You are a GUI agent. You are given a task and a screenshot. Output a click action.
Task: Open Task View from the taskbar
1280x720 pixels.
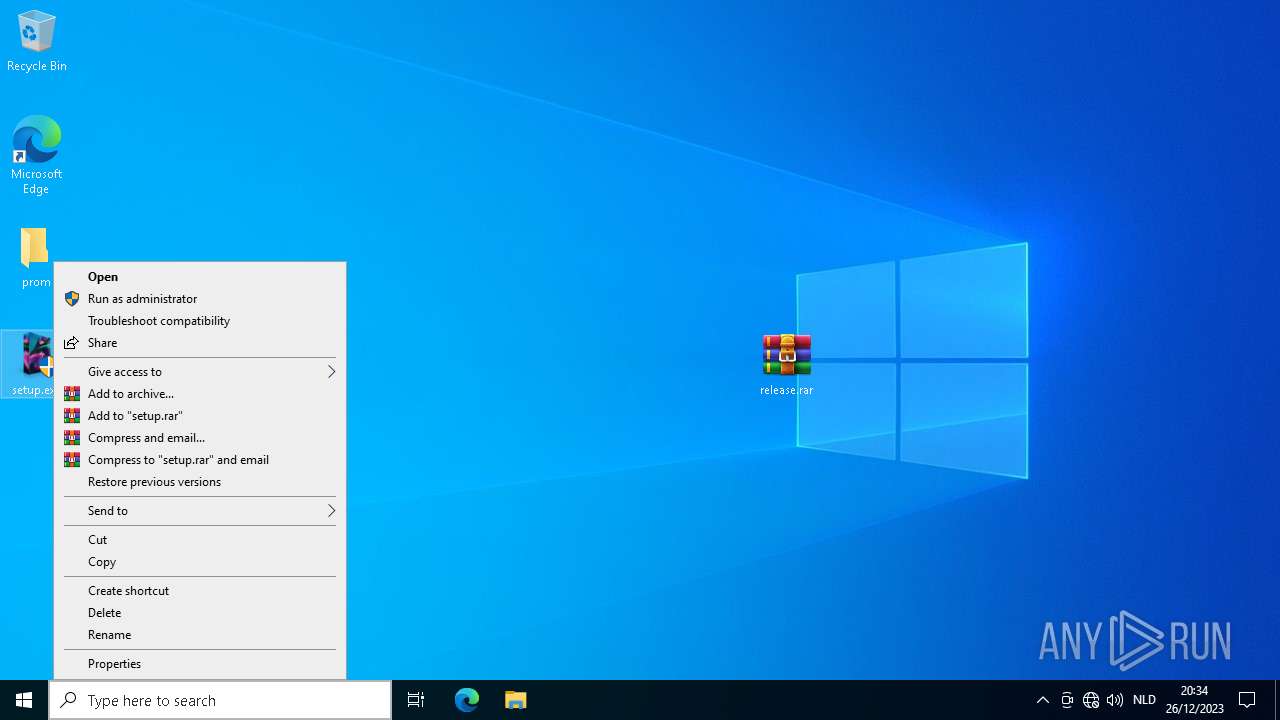416,700
